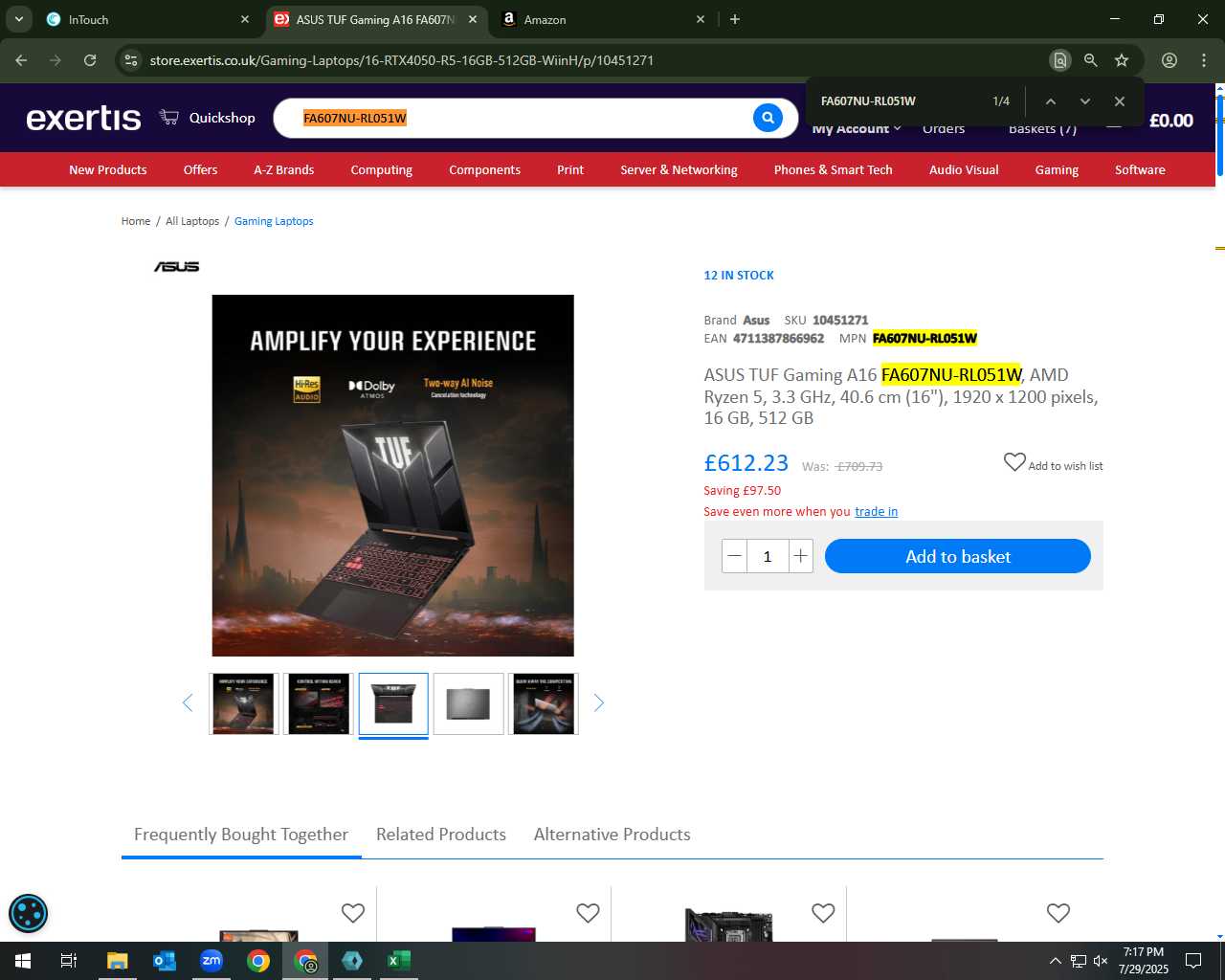Follow the trade in link
The image size is (1225, 980).
877,512
